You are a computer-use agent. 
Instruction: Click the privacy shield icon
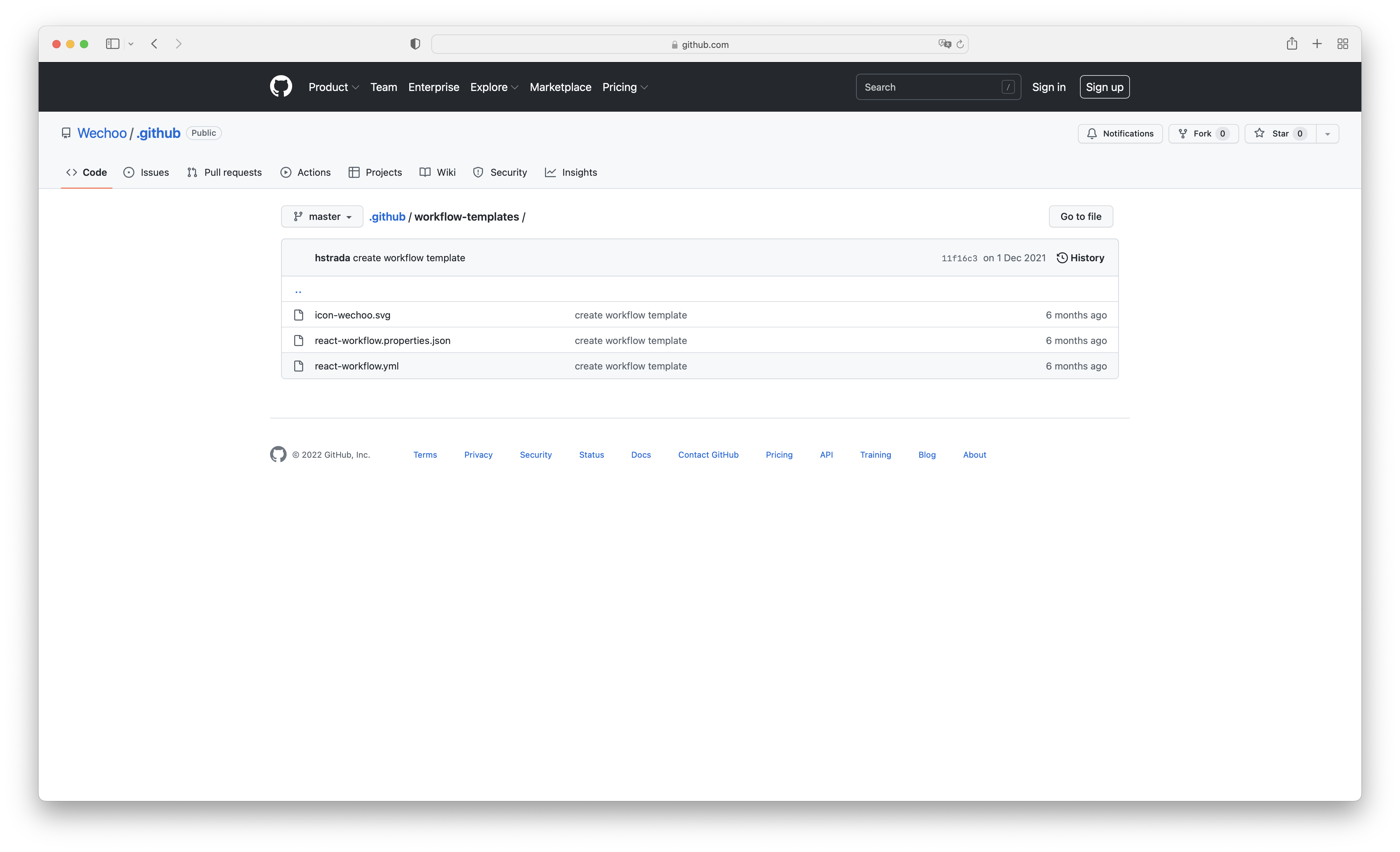(x=415, y=44)
